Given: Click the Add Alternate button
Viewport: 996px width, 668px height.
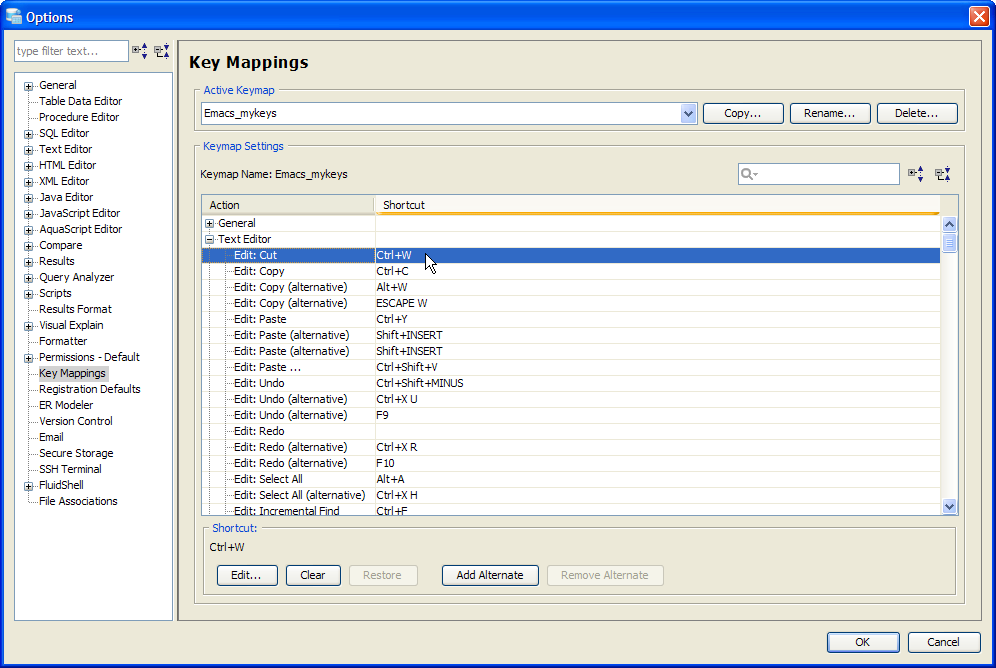Looking at the screenshot, I should [x=490, y=575].
